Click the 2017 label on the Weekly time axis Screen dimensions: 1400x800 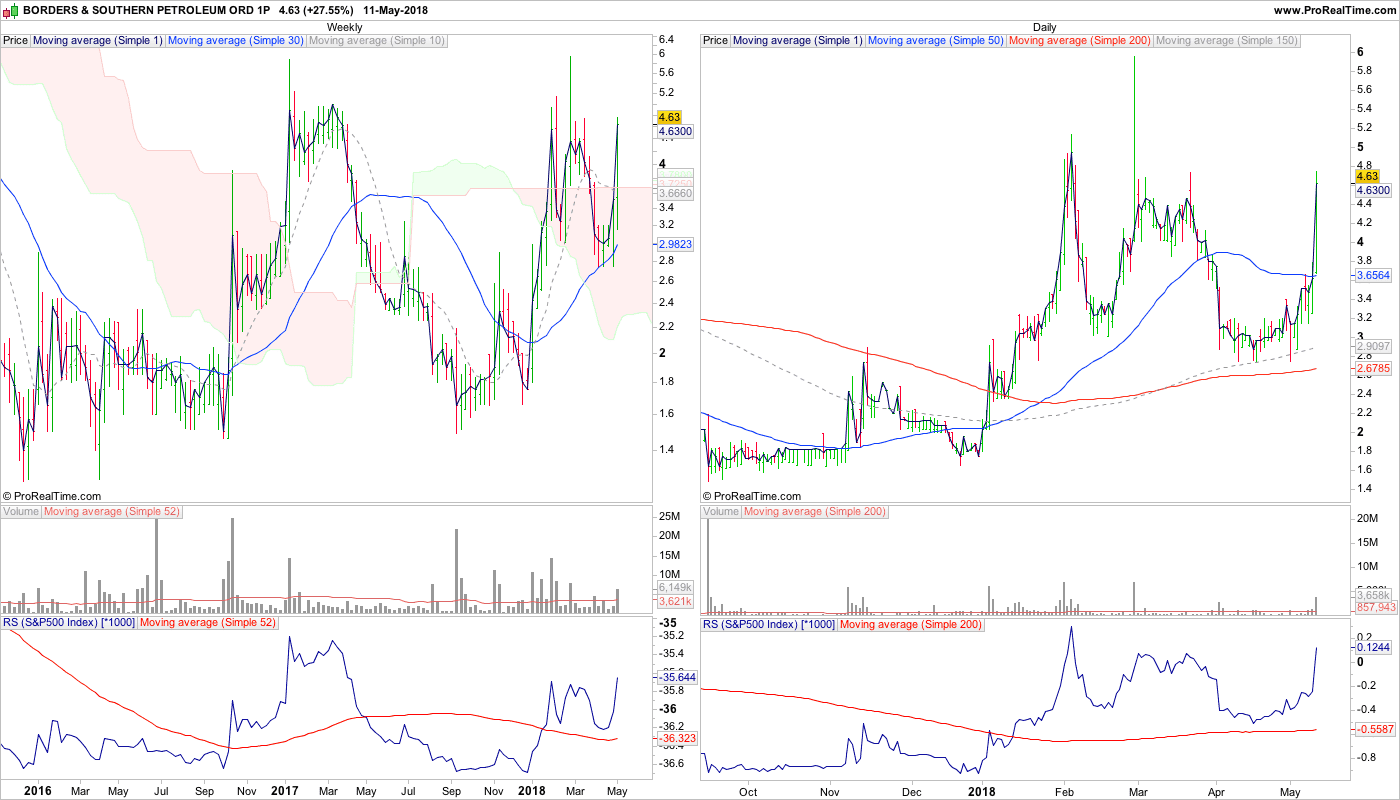286,790
